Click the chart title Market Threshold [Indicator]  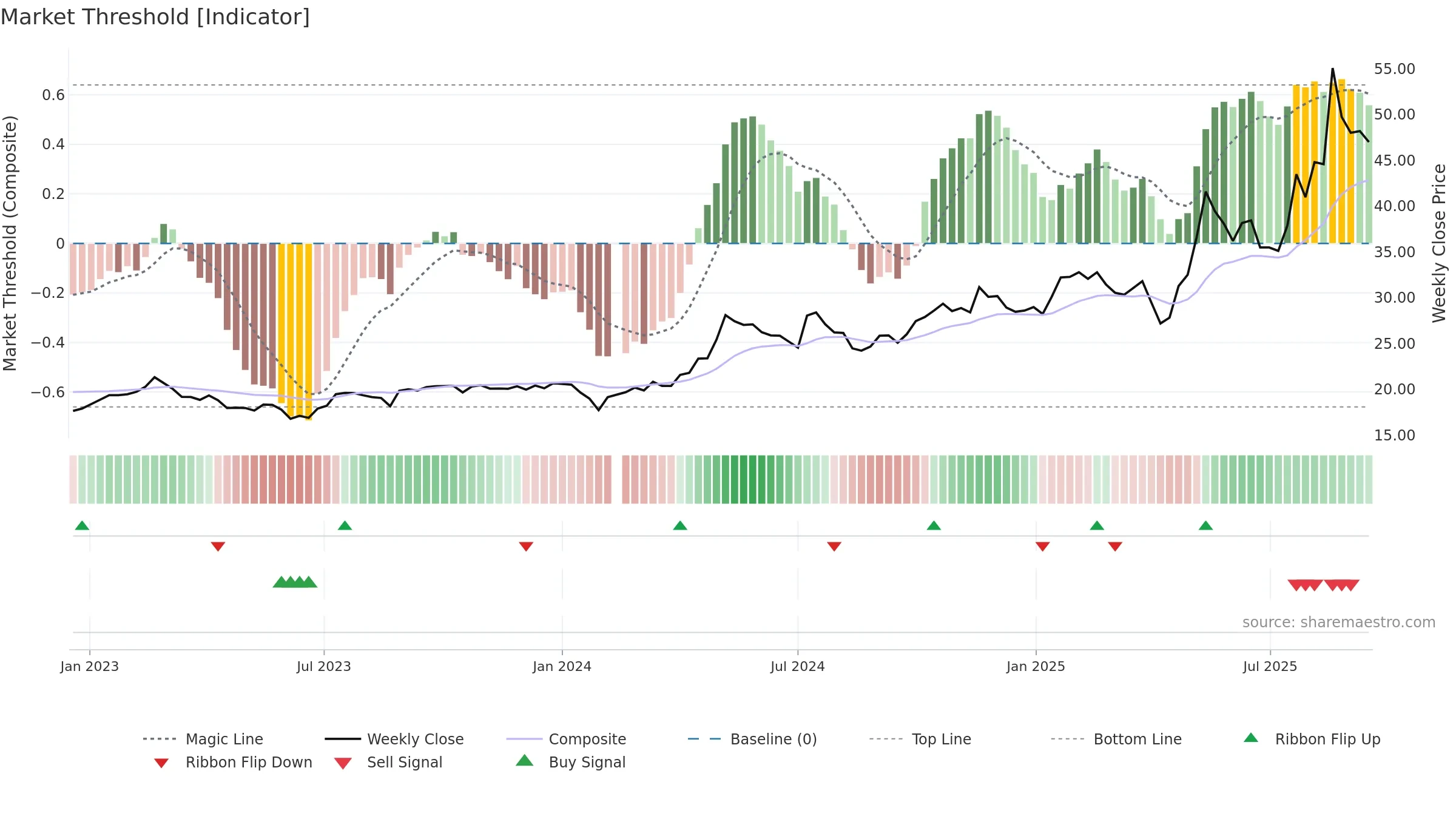pos(155,17)
